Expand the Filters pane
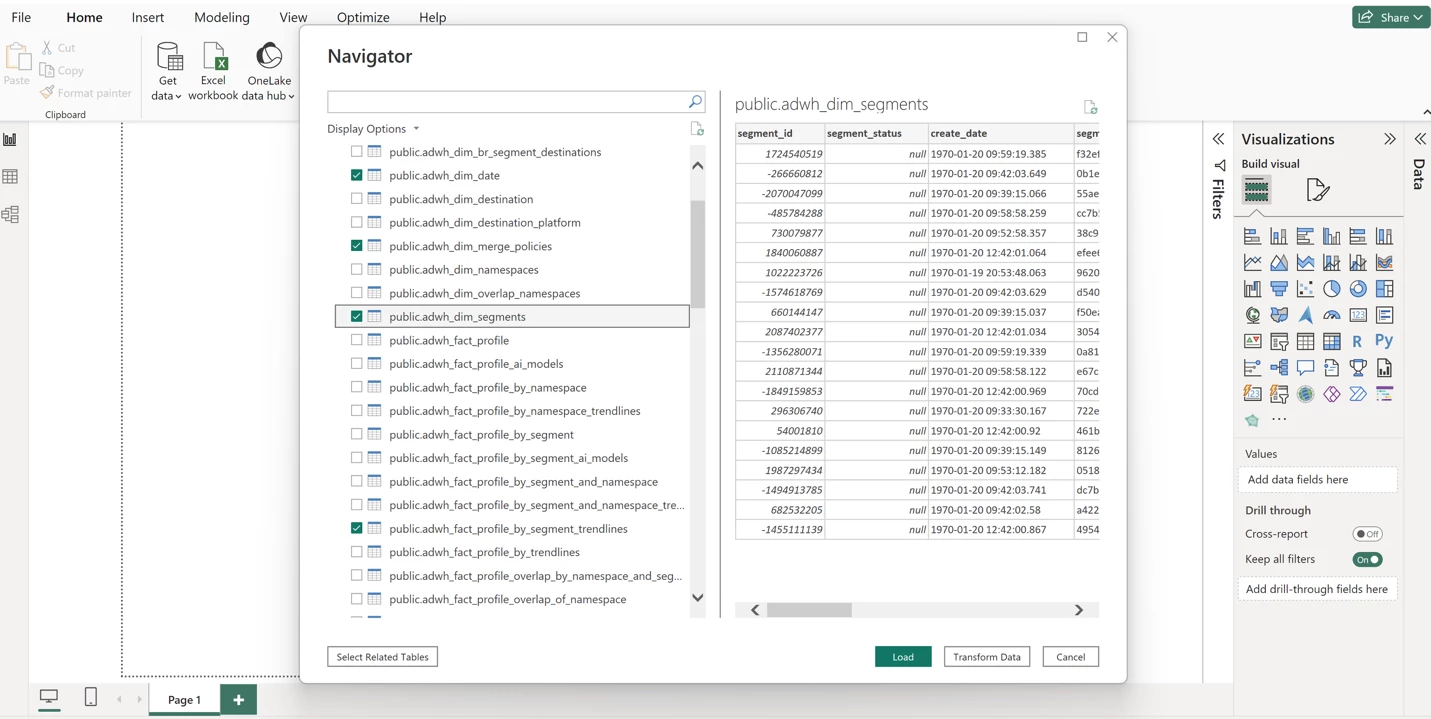 pos(1218,139)
